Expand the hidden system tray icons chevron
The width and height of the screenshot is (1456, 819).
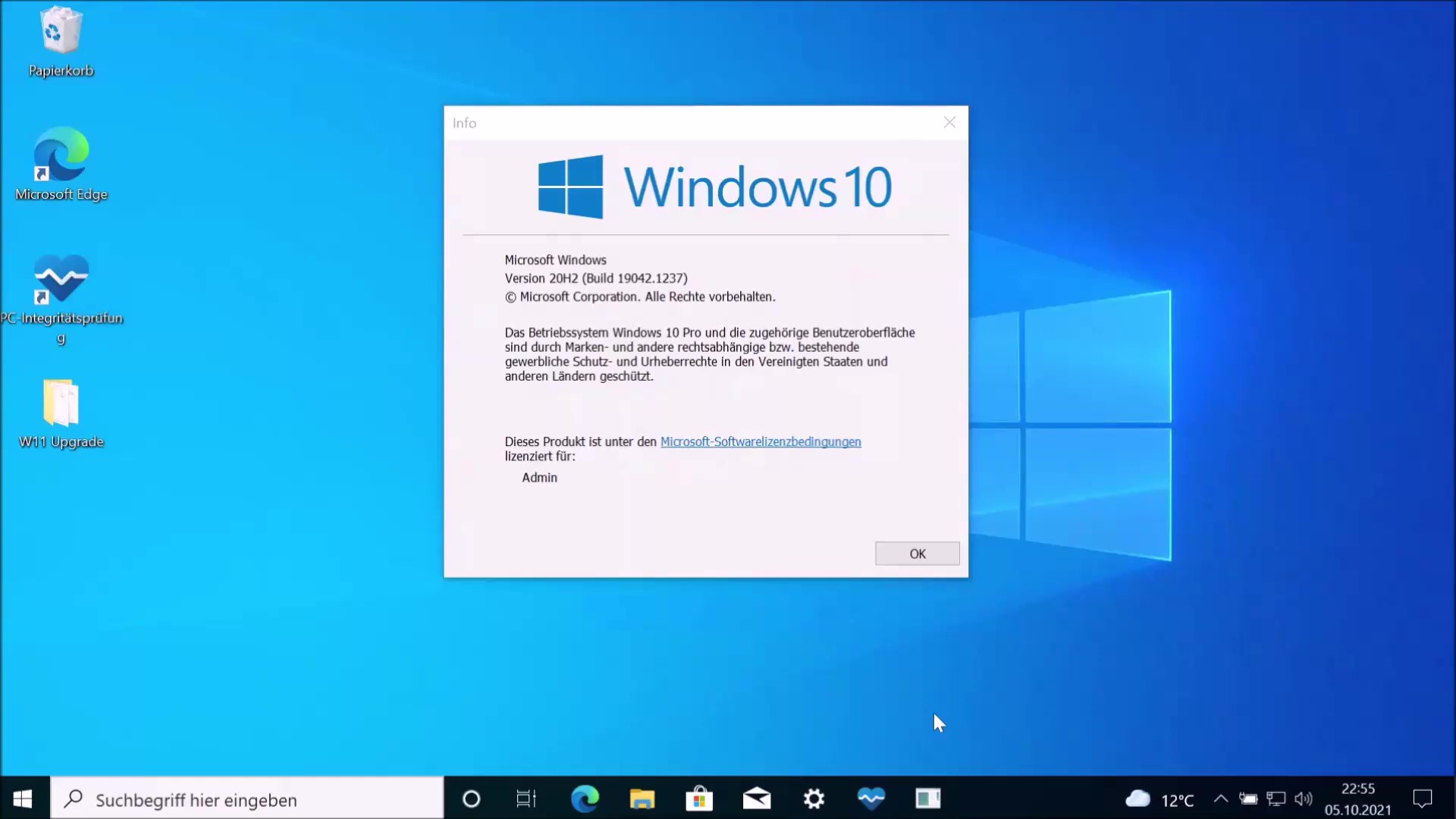coord(1220,799)
